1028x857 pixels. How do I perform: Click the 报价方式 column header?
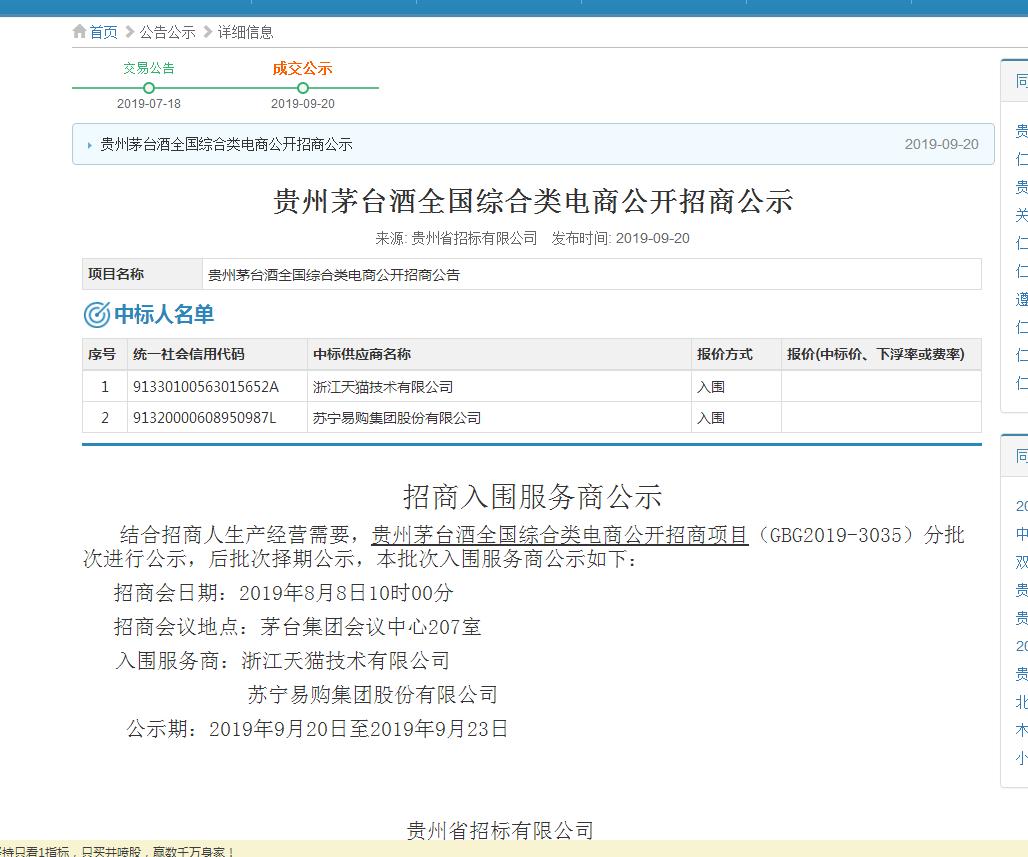tap(736, 354)
